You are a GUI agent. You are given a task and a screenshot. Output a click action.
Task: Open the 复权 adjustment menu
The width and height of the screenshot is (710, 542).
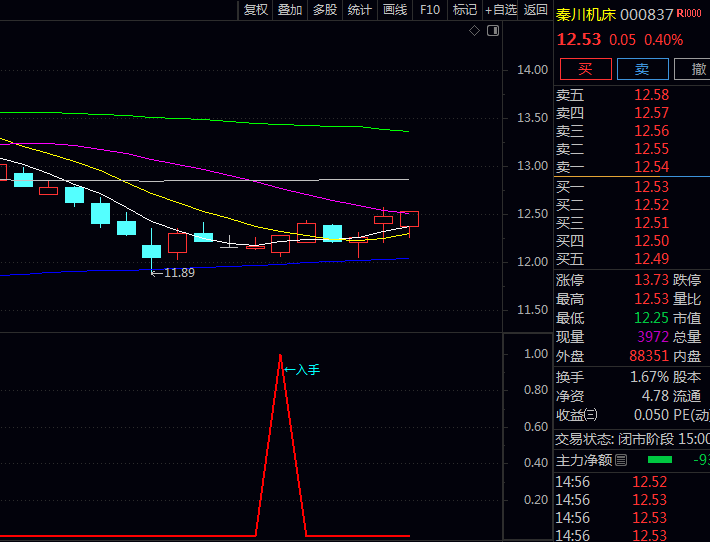(256, 10)
